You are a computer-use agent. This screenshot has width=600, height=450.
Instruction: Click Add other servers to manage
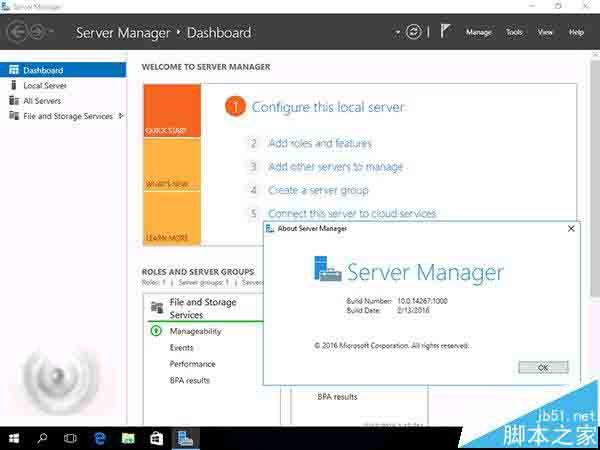coord(335,167)
